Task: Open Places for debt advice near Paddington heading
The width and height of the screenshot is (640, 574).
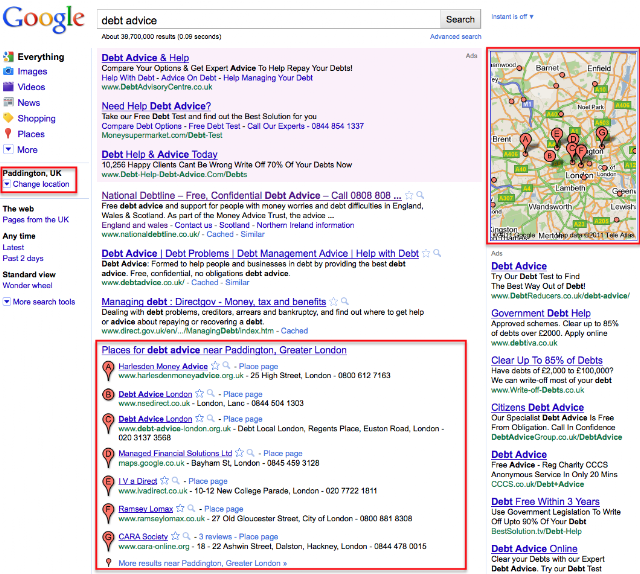Action: [x=224, y=350]
